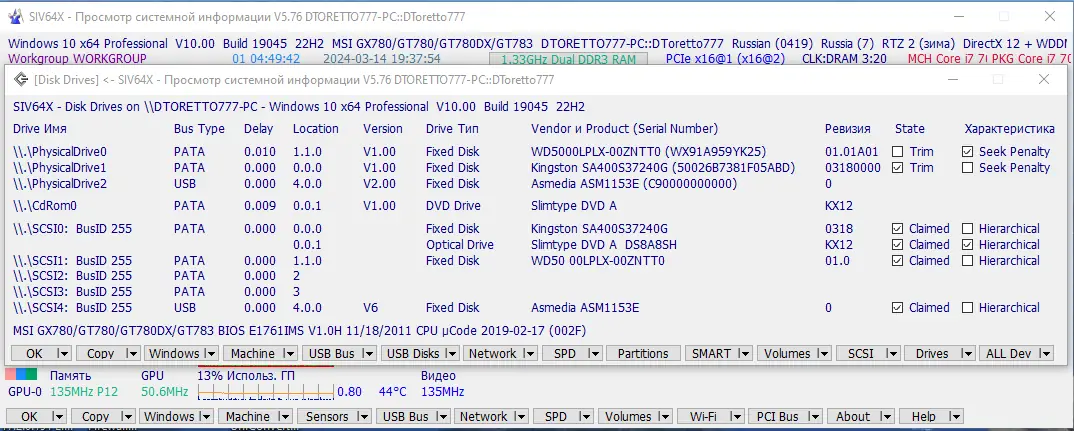1074x431 pixels.
Task: Open the PCI Bus dropdown arrow
Action: pos(814,416)
